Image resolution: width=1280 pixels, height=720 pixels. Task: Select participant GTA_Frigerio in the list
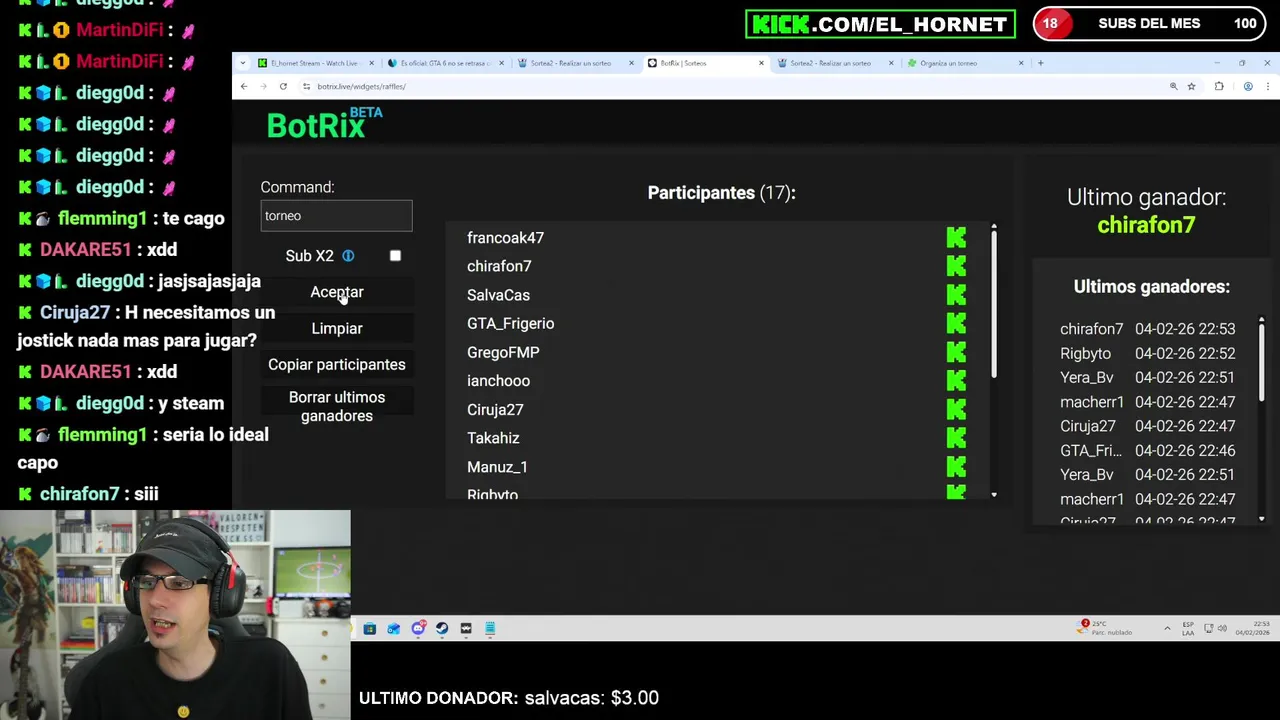tap(510, 324)
